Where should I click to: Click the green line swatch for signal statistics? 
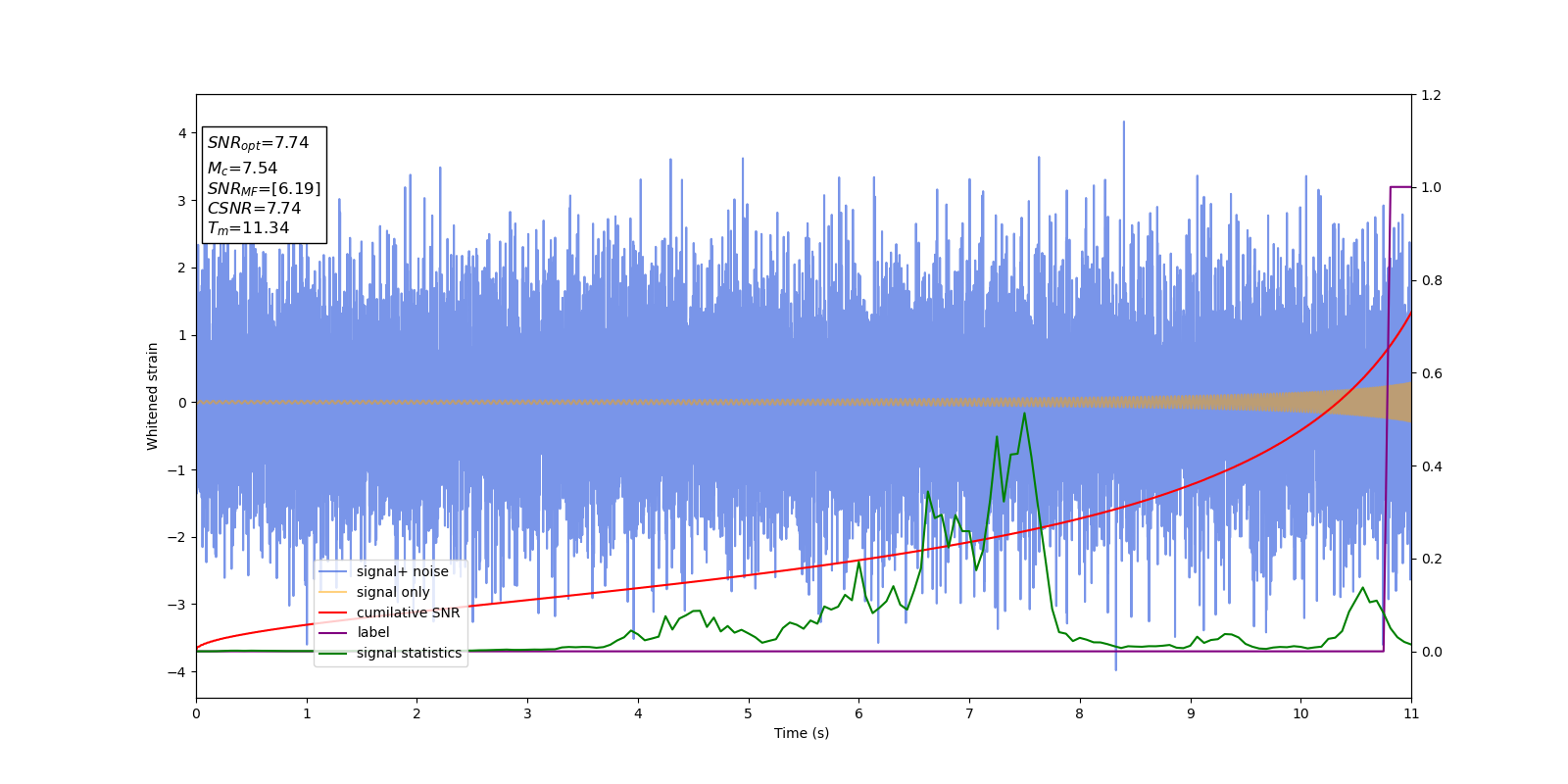click(x=333, y=653)
